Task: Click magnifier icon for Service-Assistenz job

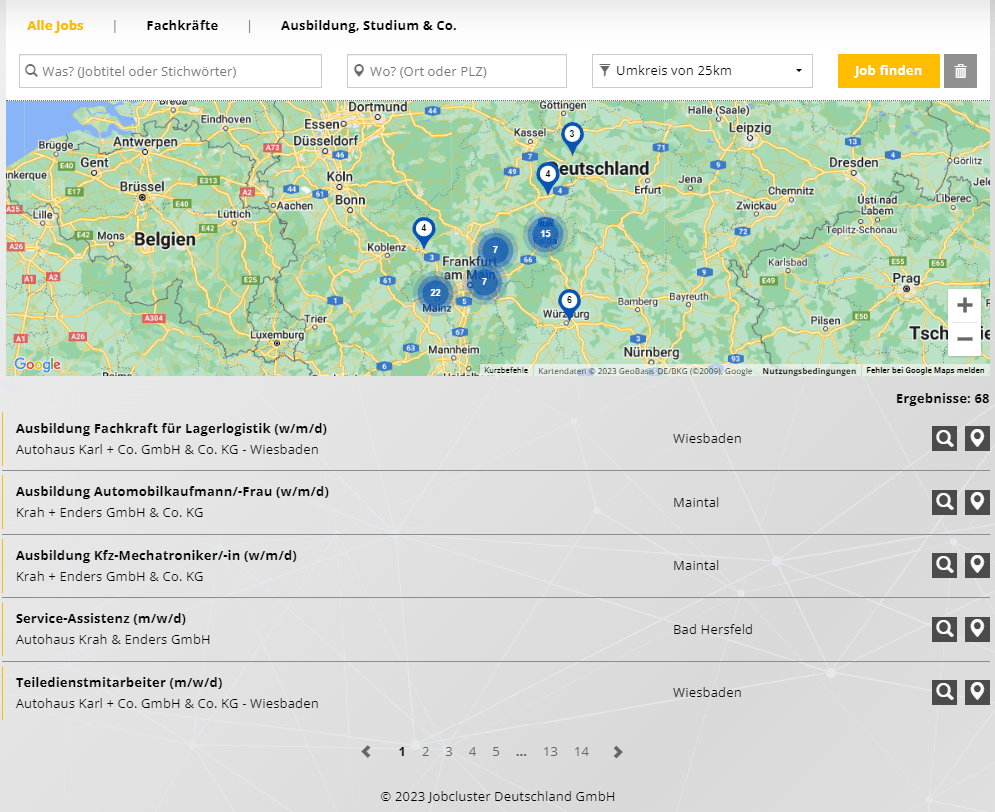Action: 944,629
